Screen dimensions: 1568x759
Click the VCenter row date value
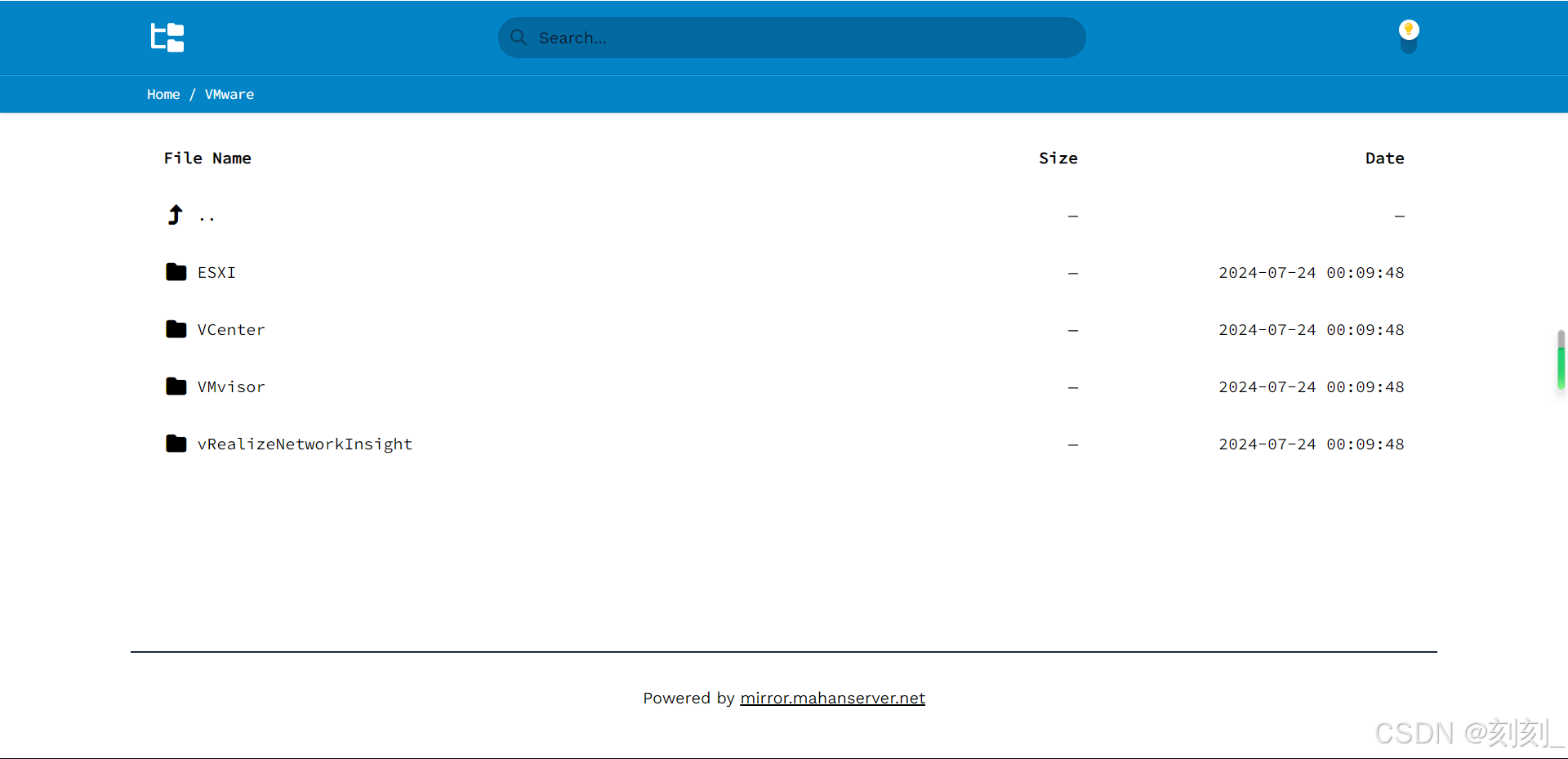coord(1312,330)
